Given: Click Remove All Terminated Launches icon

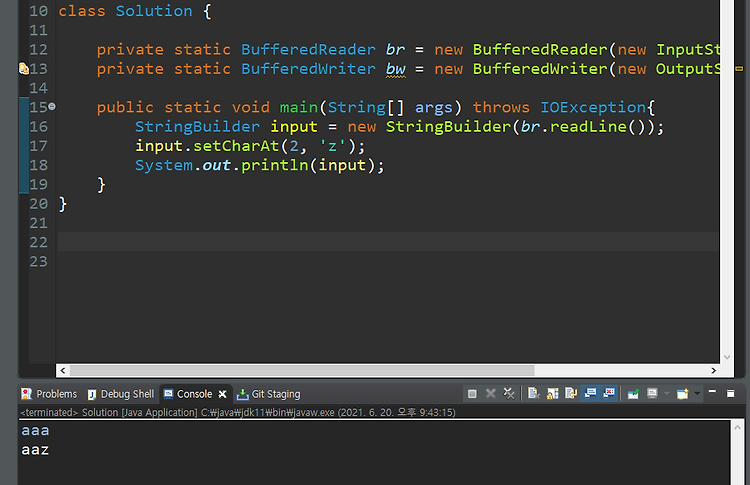Looking at the screenshot, I should (509, 394).
